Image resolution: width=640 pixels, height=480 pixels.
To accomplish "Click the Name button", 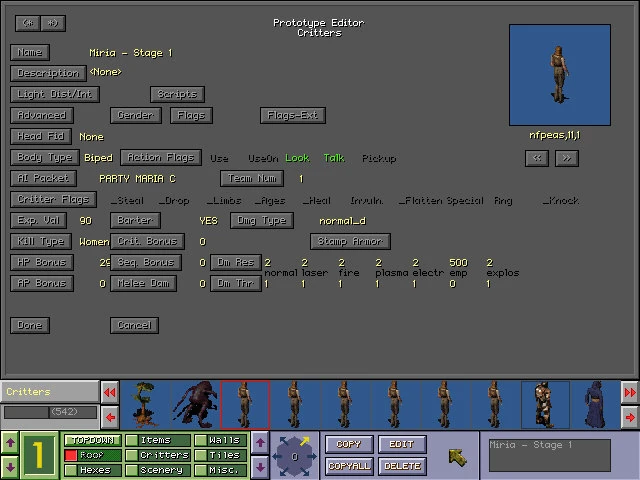I will pos(30,52).
